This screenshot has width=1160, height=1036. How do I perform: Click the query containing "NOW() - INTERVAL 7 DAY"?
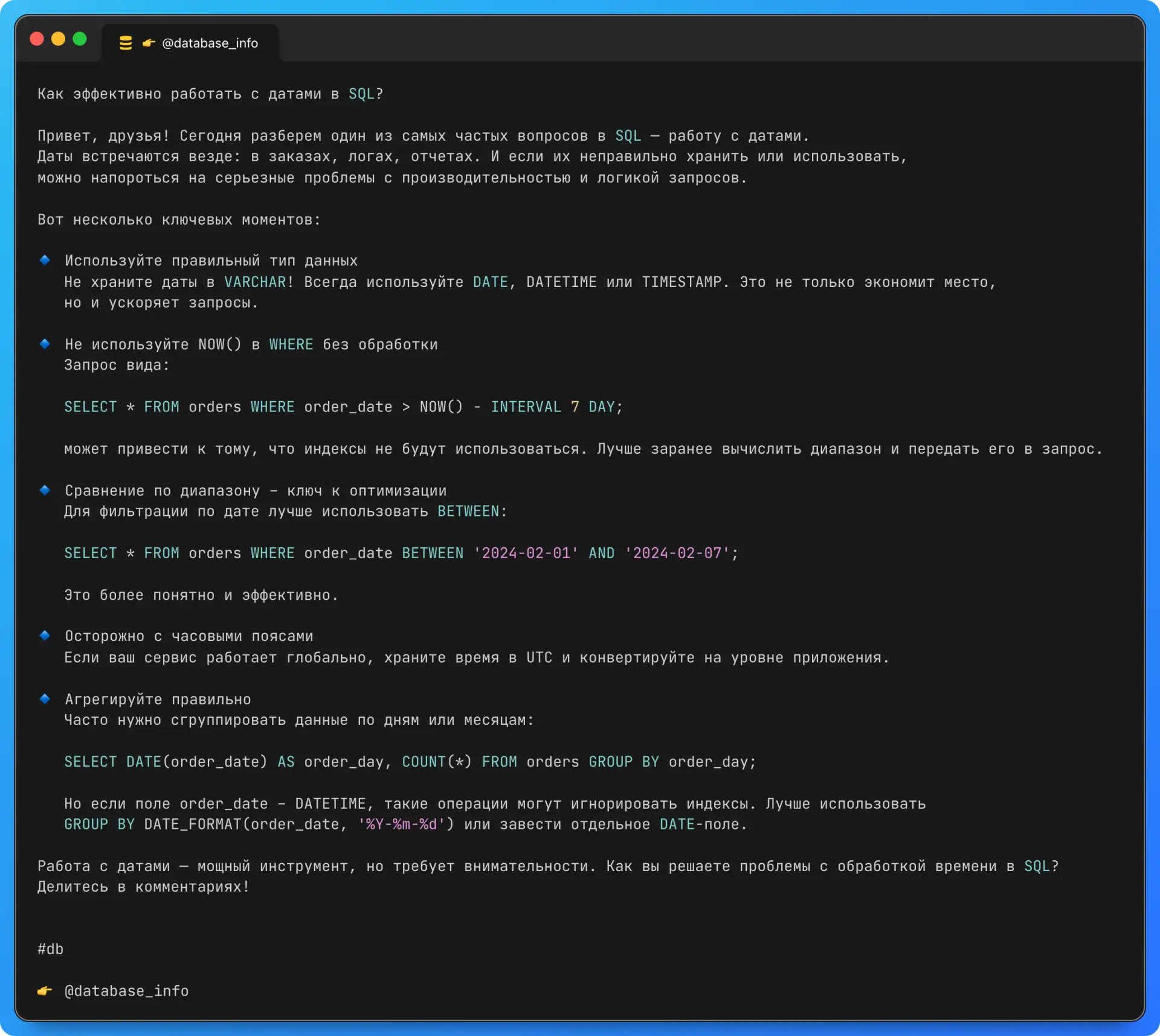pyautogui.click(x=343, y=407)
